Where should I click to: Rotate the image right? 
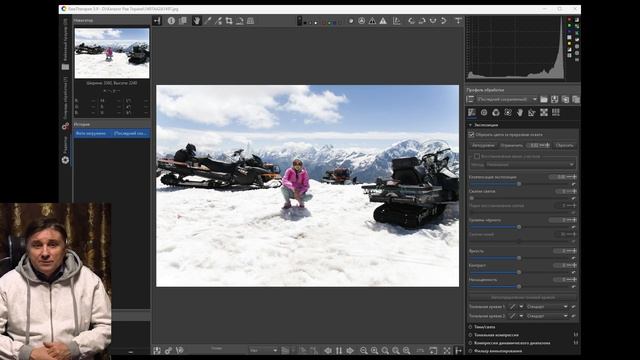pos(422,21)
